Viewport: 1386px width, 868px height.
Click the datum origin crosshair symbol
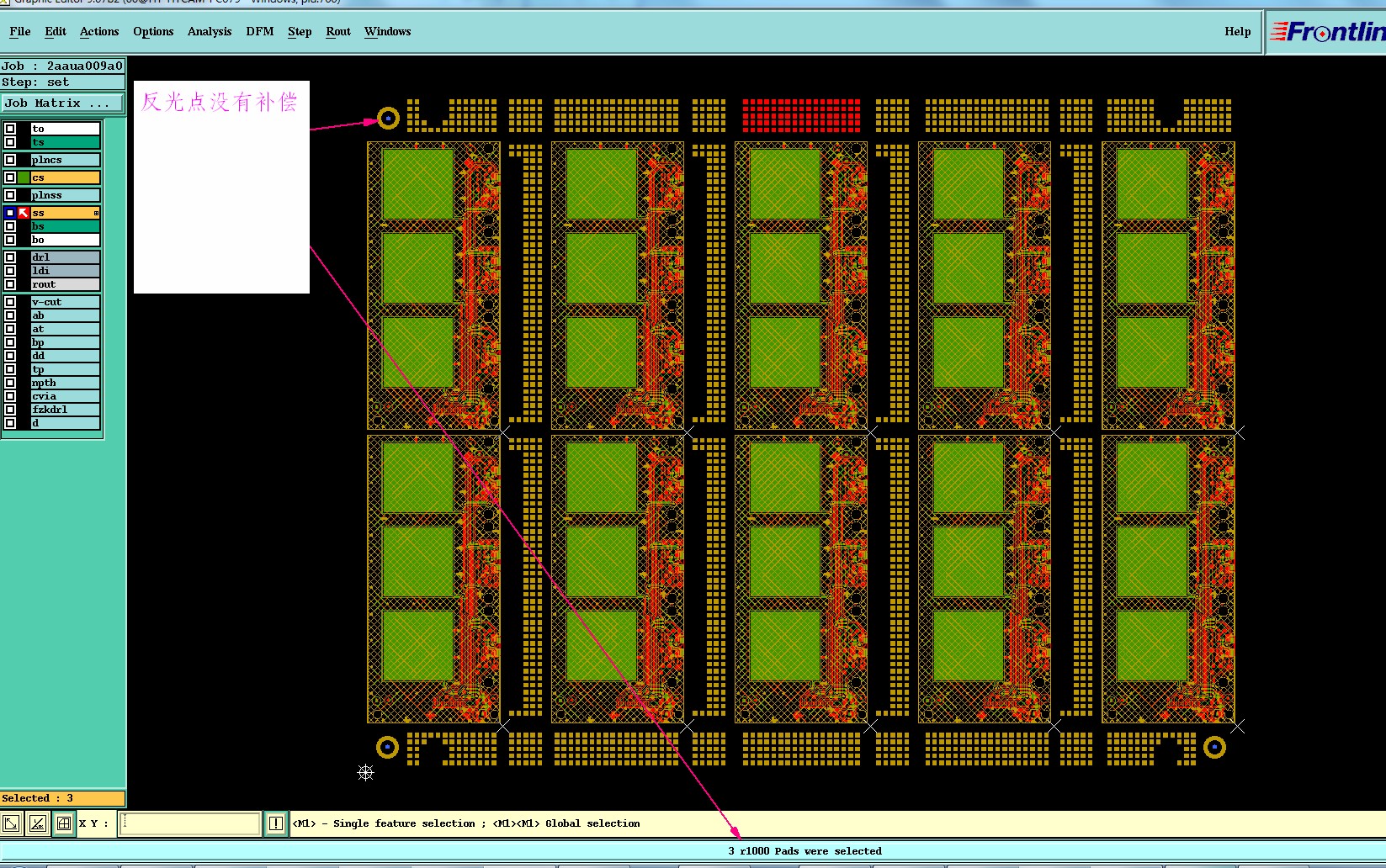point(365,772)
